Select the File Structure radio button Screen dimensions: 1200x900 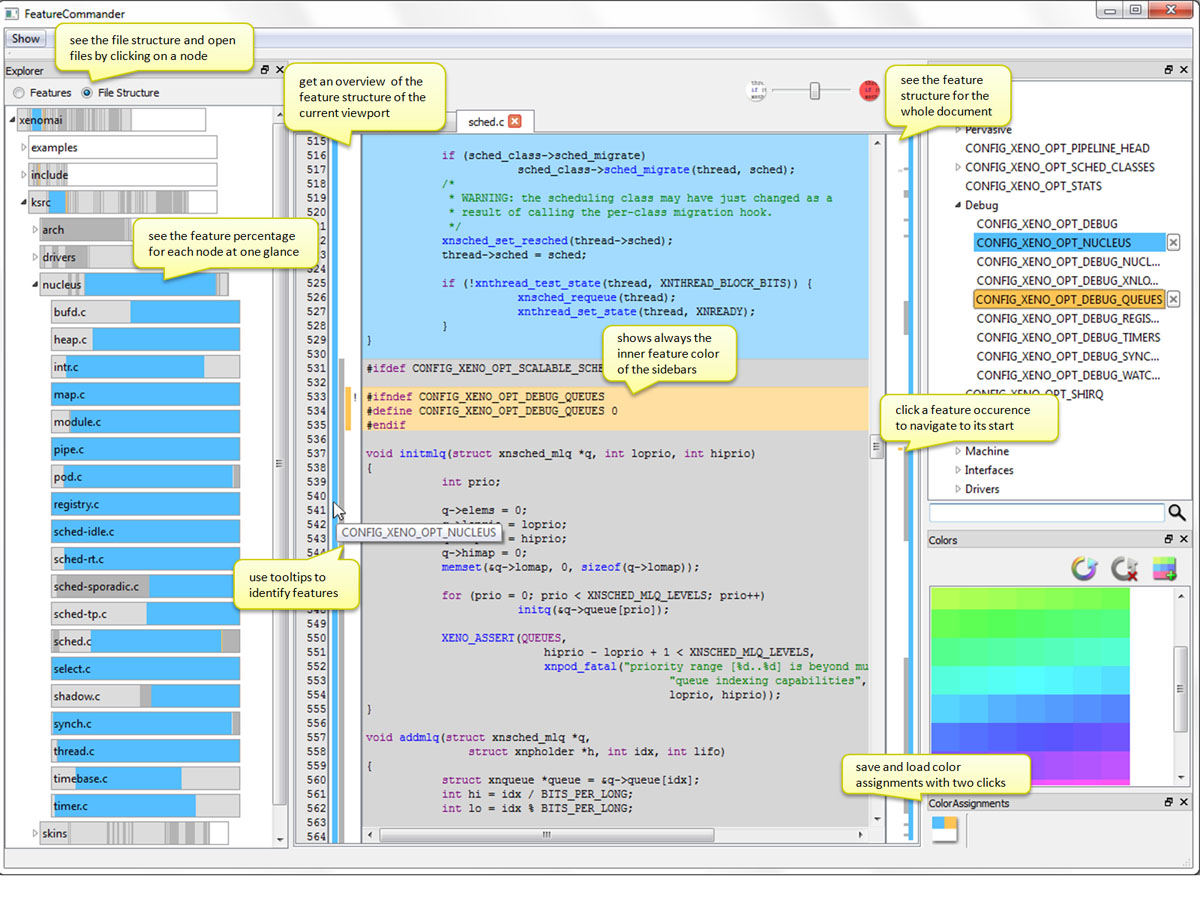click(x=87, y=93)
